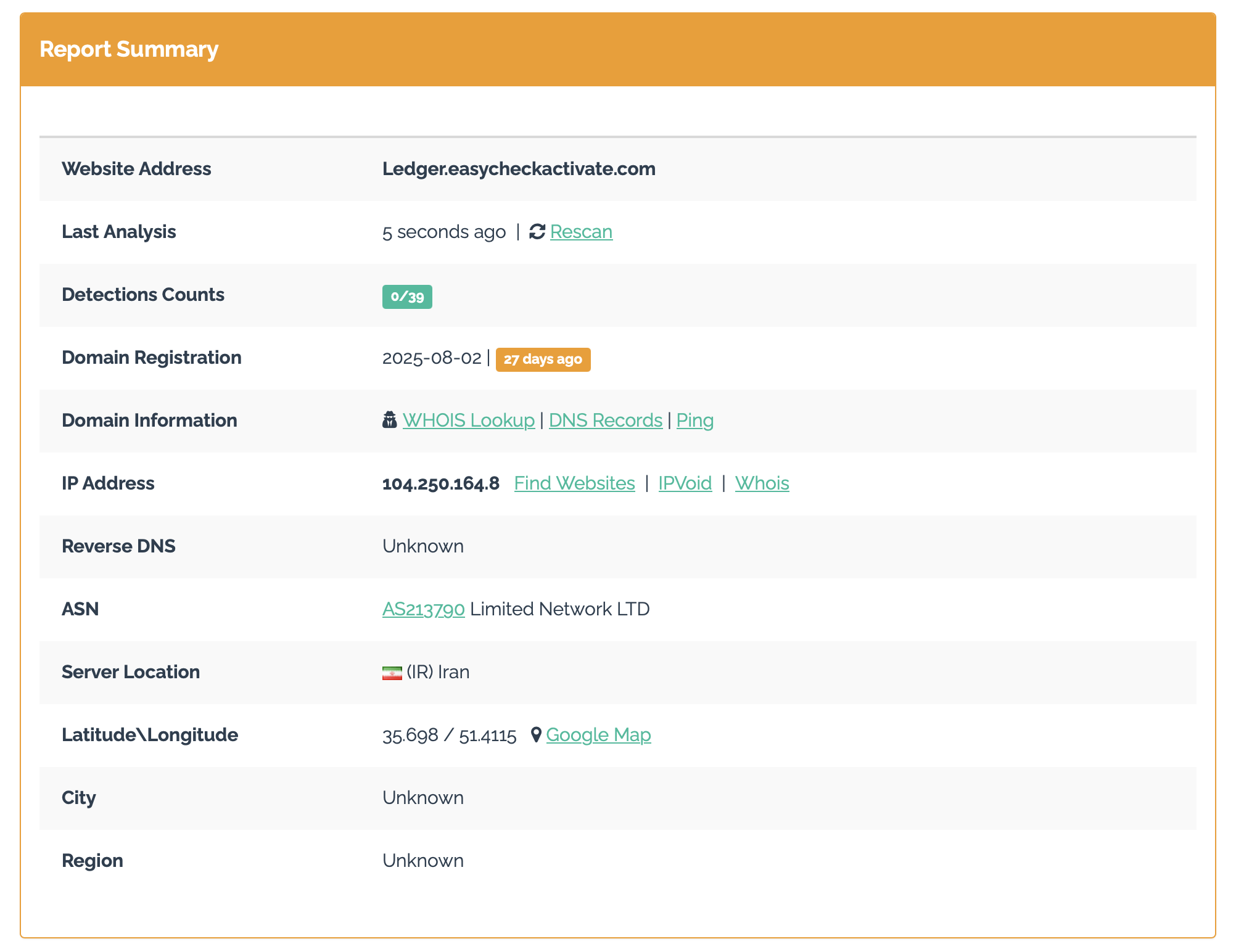Click the WHOIS detective icon
Viewport: 1236px width, 952px height.
point(389,421)
